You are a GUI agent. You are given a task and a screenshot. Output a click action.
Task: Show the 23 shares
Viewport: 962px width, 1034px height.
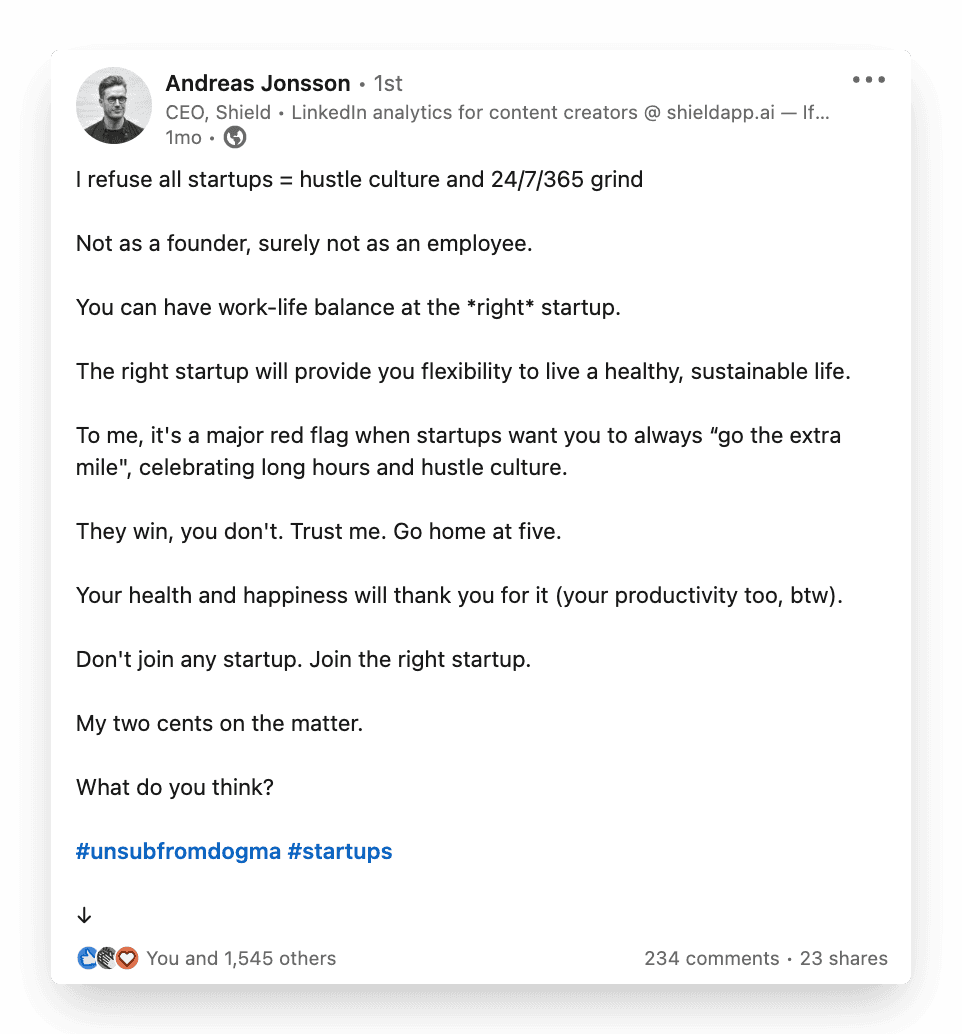click(843, 958)
